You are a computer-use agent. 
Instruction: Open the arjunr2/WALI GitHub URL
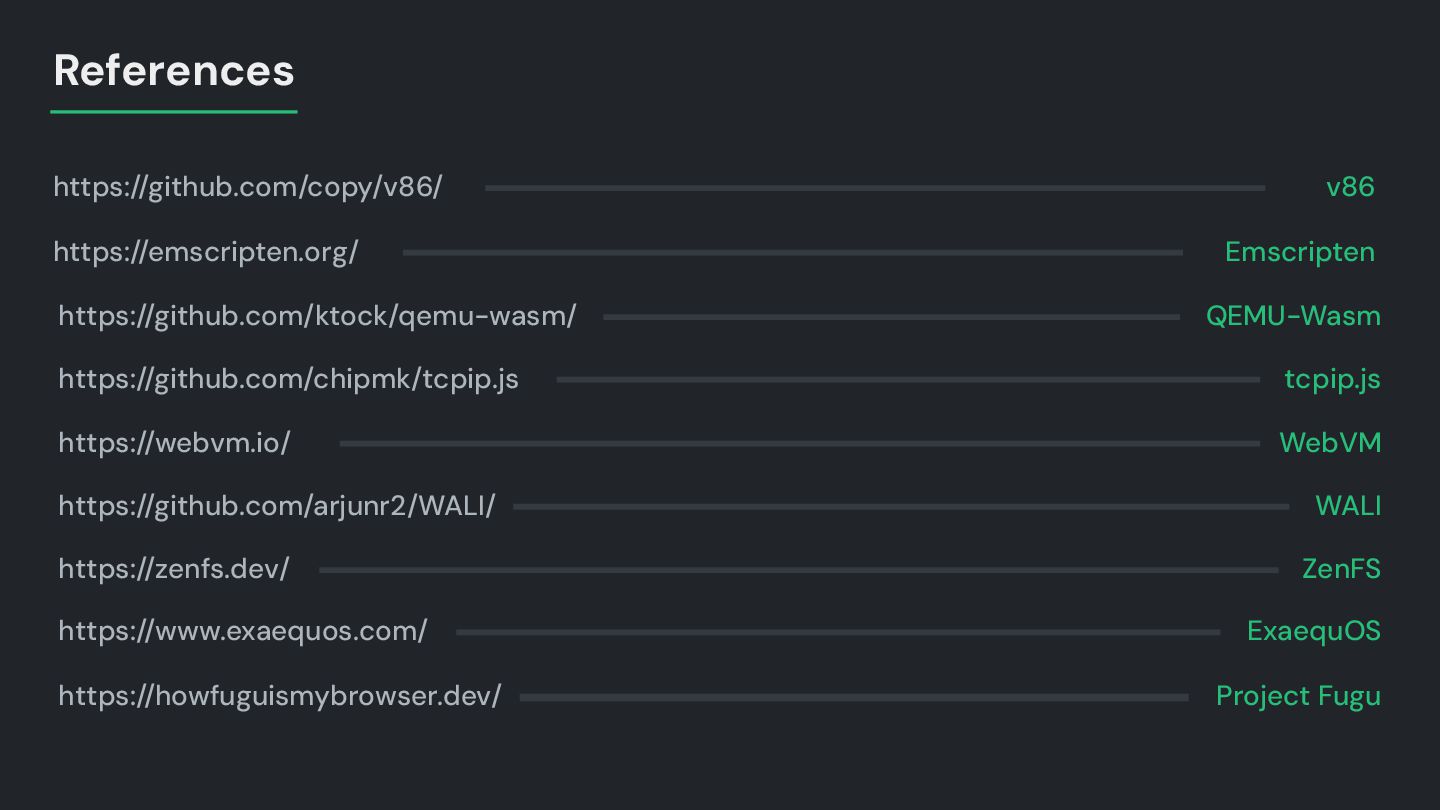(x=277, y=506)
